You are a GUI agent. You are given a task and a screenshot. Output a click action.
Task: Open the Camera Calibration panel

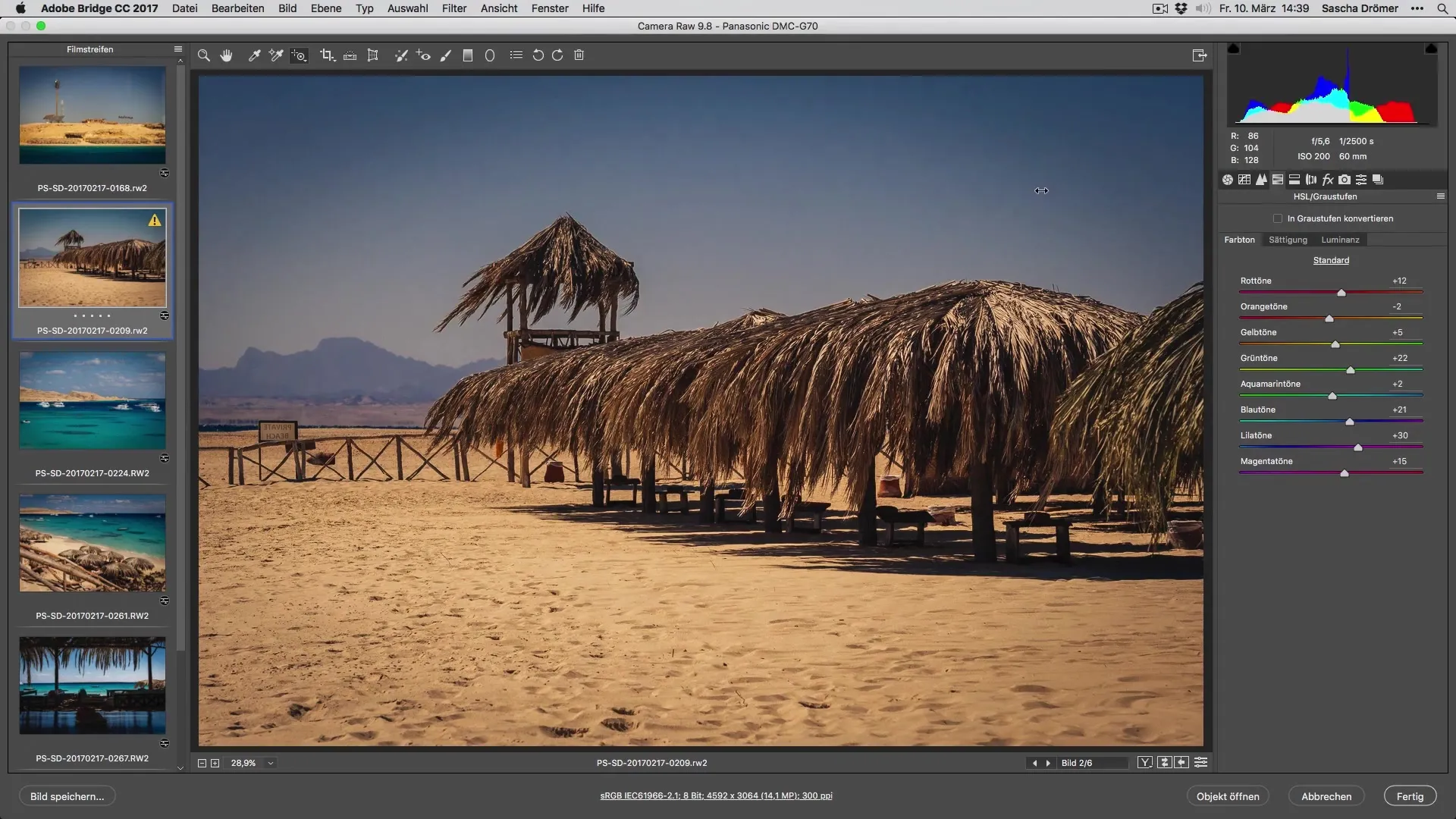coord(1345,180)
